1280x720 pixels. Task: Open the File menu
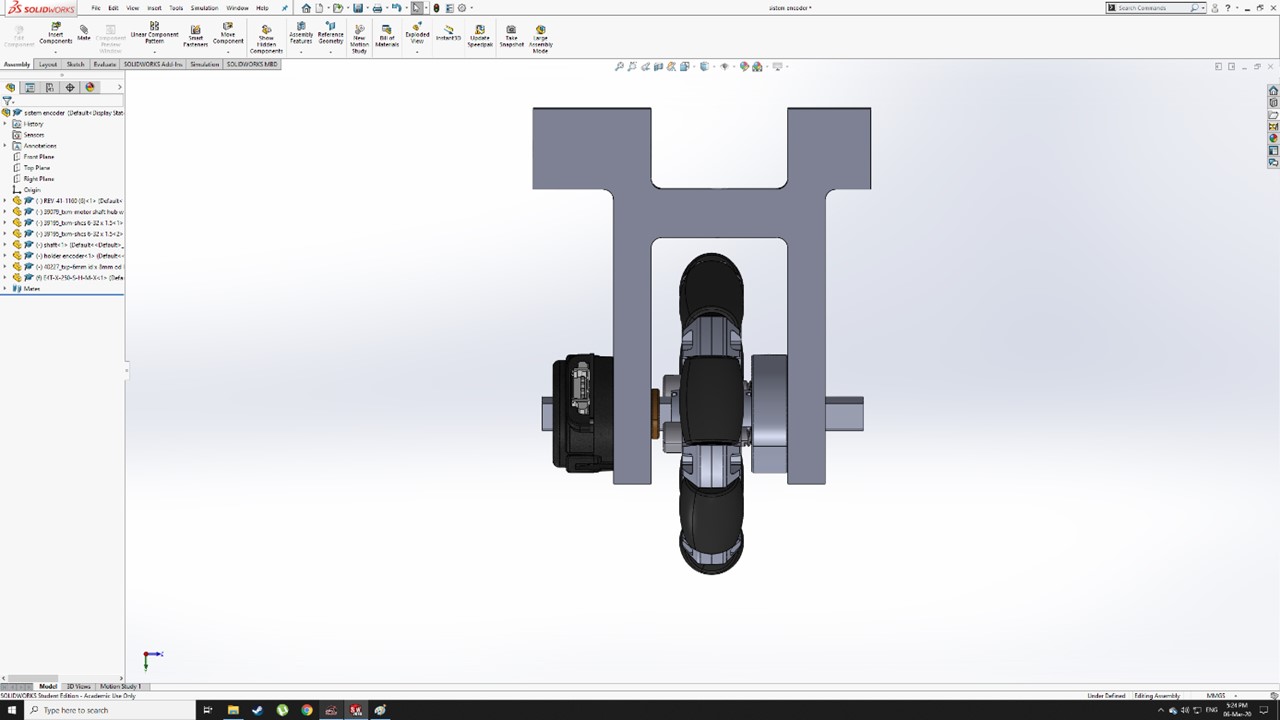(96, 8)
